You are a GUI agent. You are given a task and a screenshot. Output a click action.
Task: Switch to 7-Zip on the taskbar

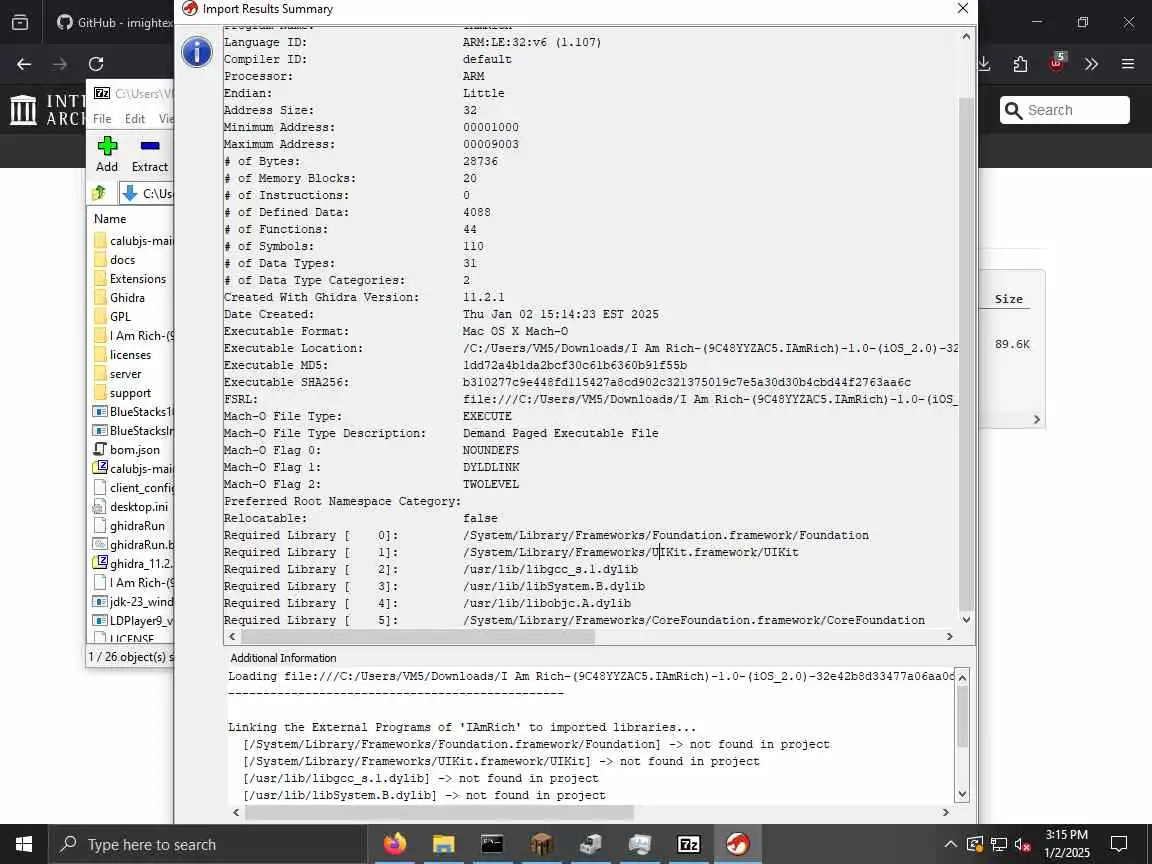tap(688, 844)
